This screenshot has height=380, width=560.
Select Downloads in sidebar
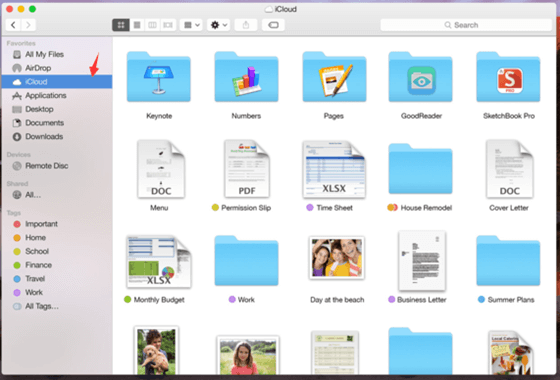(x=57, y=136)
